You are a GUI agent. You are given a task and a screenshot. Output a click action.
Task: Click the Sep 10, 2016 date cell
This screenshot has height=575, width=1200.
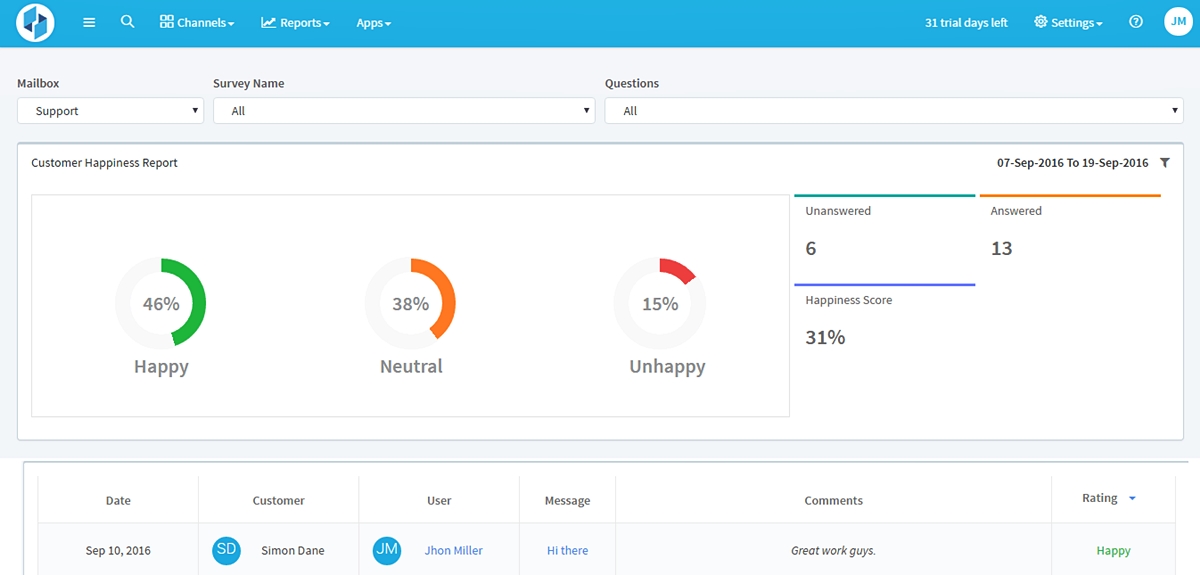pyautogui.click(x=118, y=550)
